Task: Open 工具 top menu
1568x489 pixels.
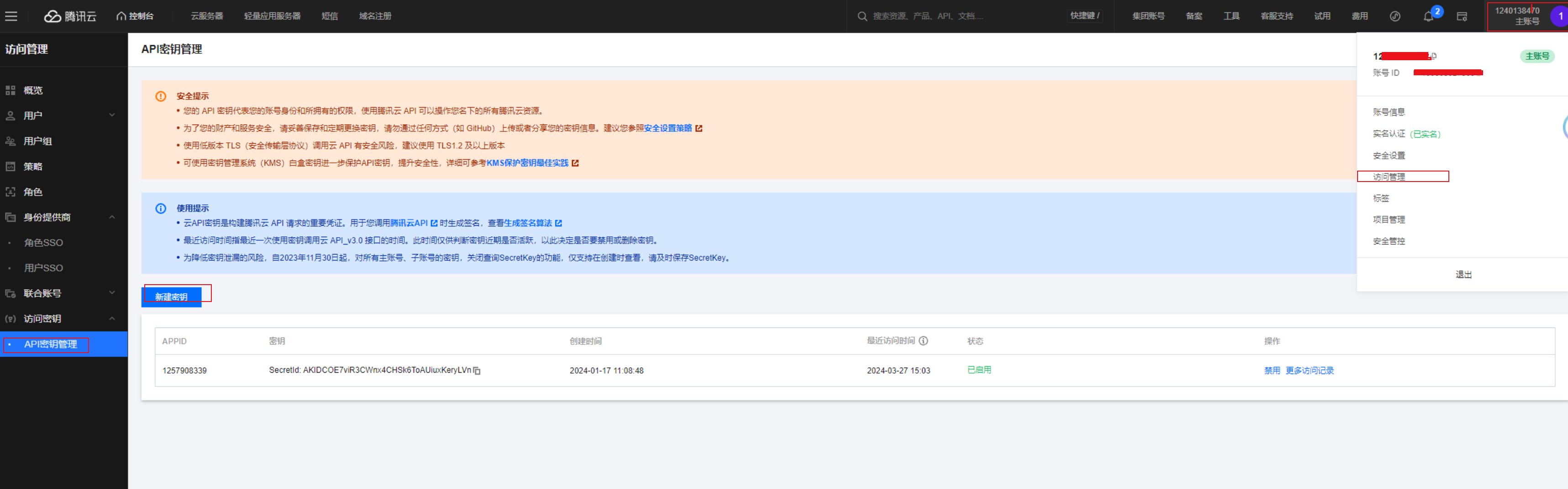Action: 1232,16
